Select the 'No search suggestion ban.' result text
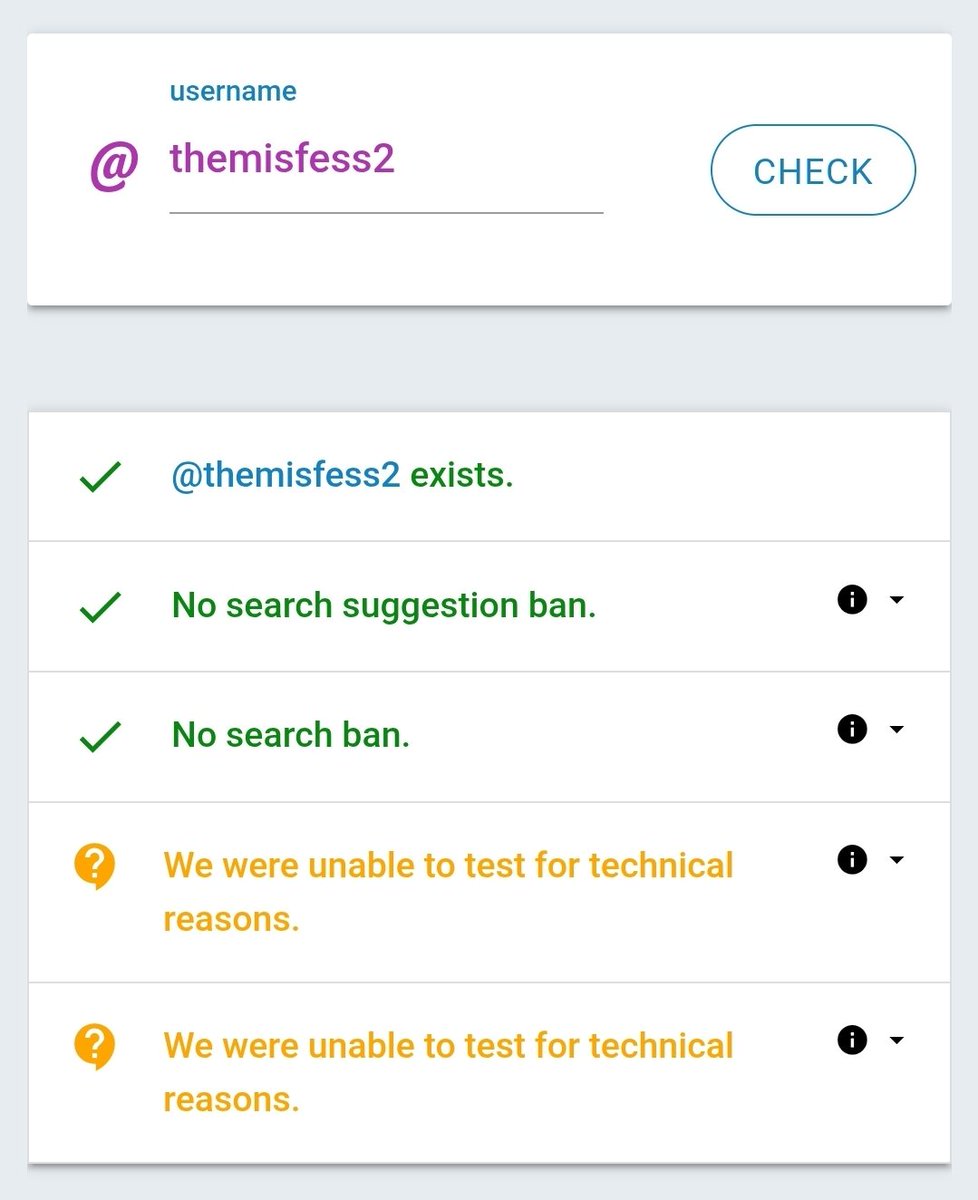Screen dimensions: 978x1200 [384, 605]
